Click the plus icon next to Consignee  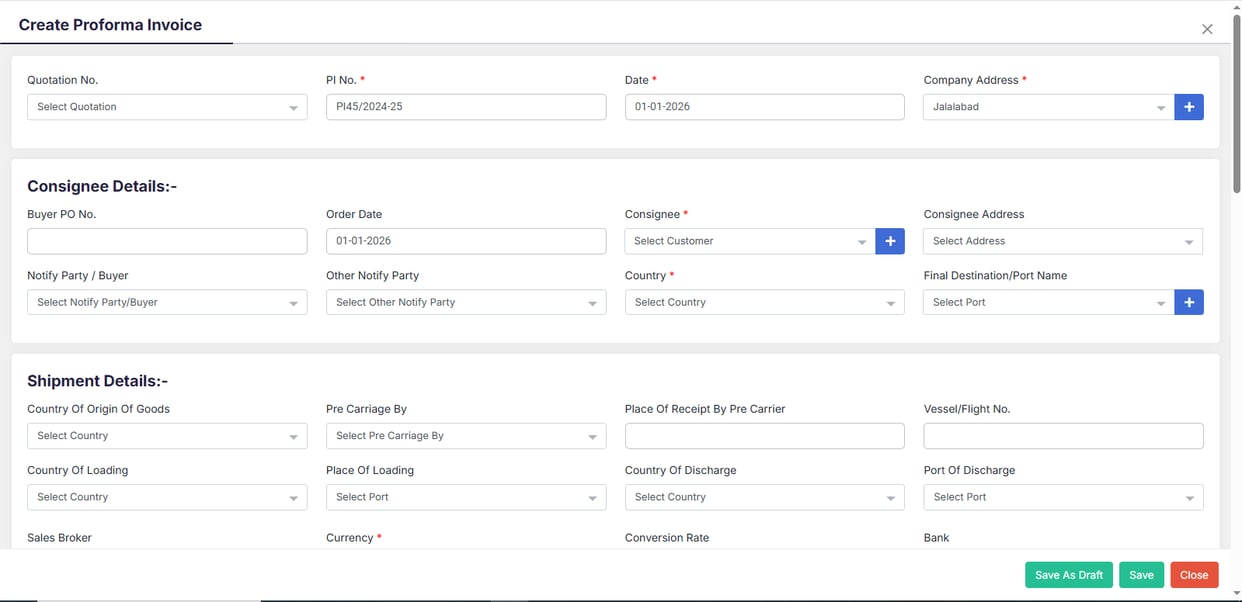click(x=890, y=240)
